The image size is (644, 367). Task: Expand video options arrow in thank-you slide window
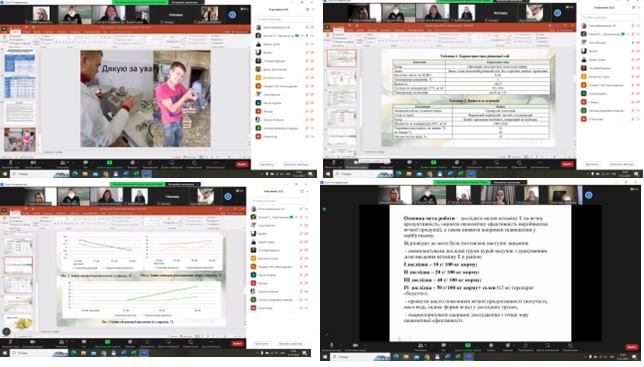[x=43, y=163]
